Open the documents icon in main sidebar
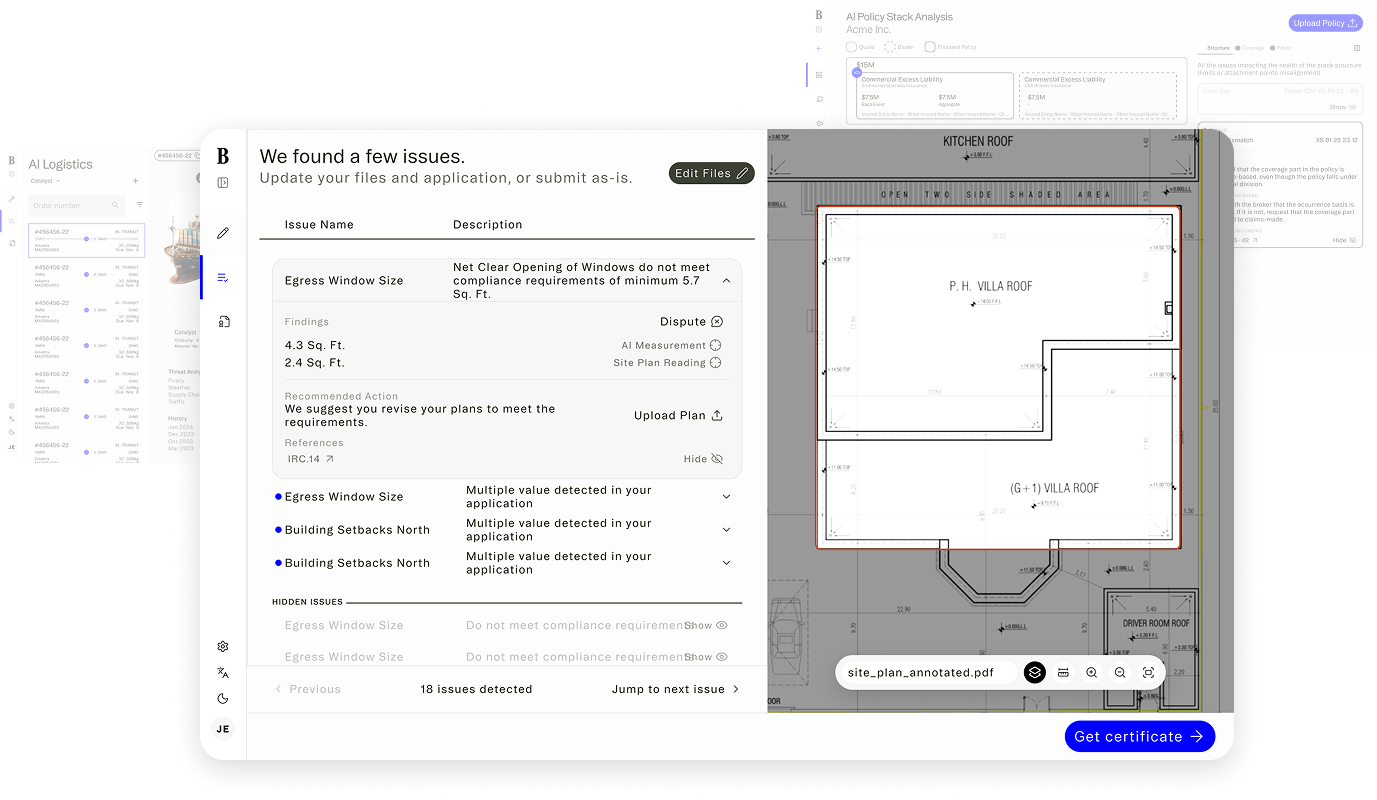 click(x=223, y=321)
